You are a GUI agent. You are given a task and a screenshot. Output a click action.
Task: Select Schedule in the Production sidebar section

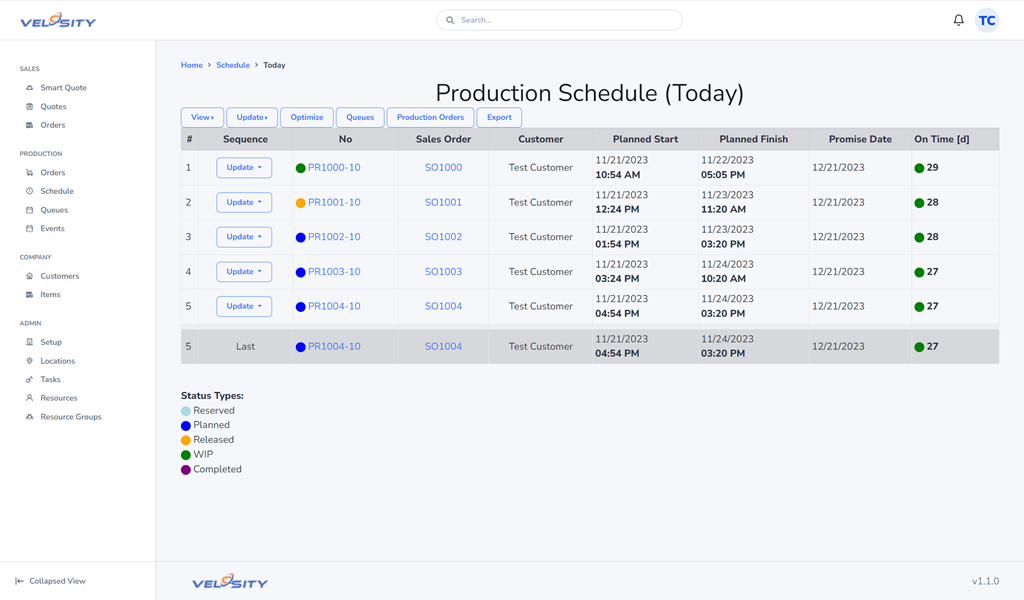tap(57, 191)
